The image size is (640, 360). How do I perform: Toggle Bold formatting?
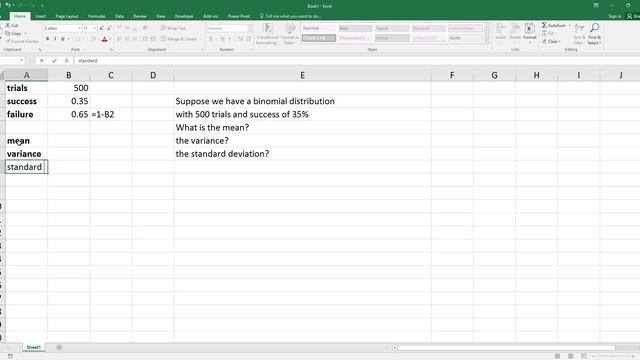pyautogui.click(x=47, y=39)
